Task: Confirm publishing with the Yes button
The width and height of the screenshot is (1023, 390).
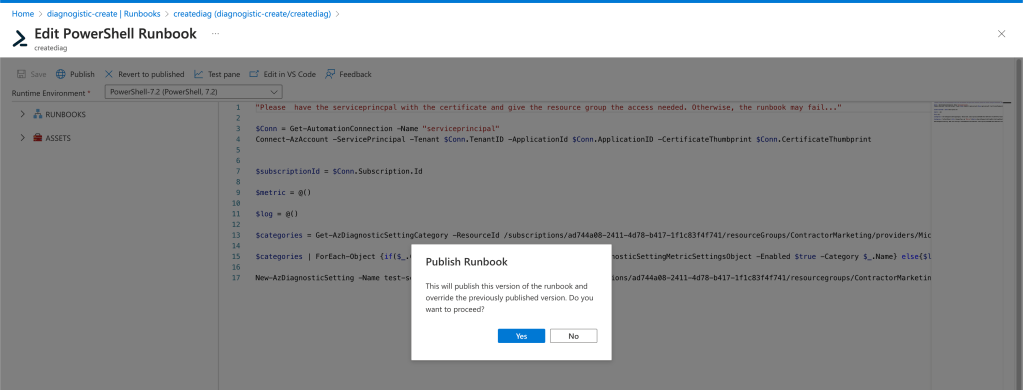Action: 521,336
